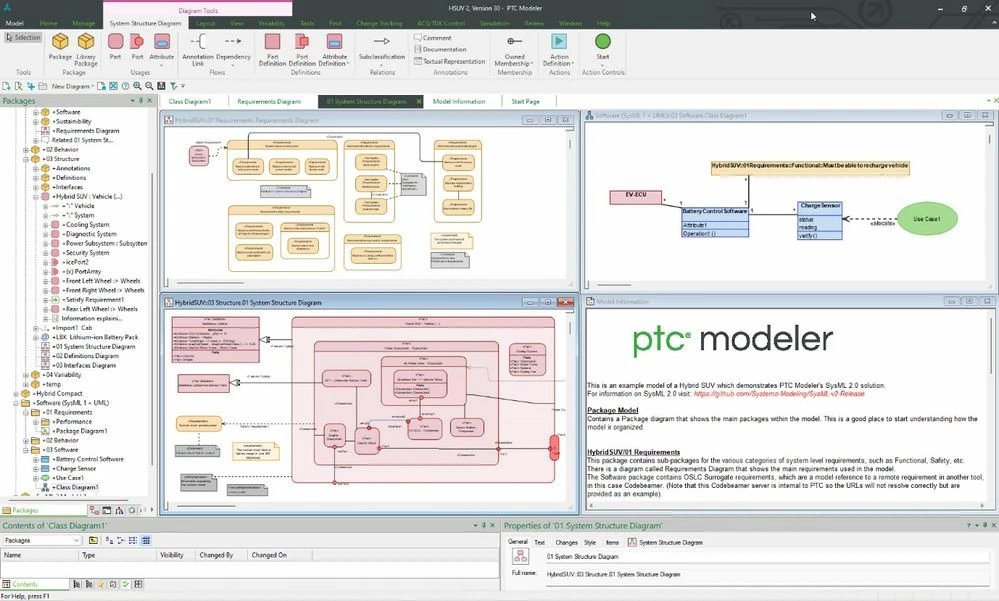The width and height of the screenshot is (999, 601).
Task: Click the zoom in magnifier on quick toolbar
Action: coord(137,86)
